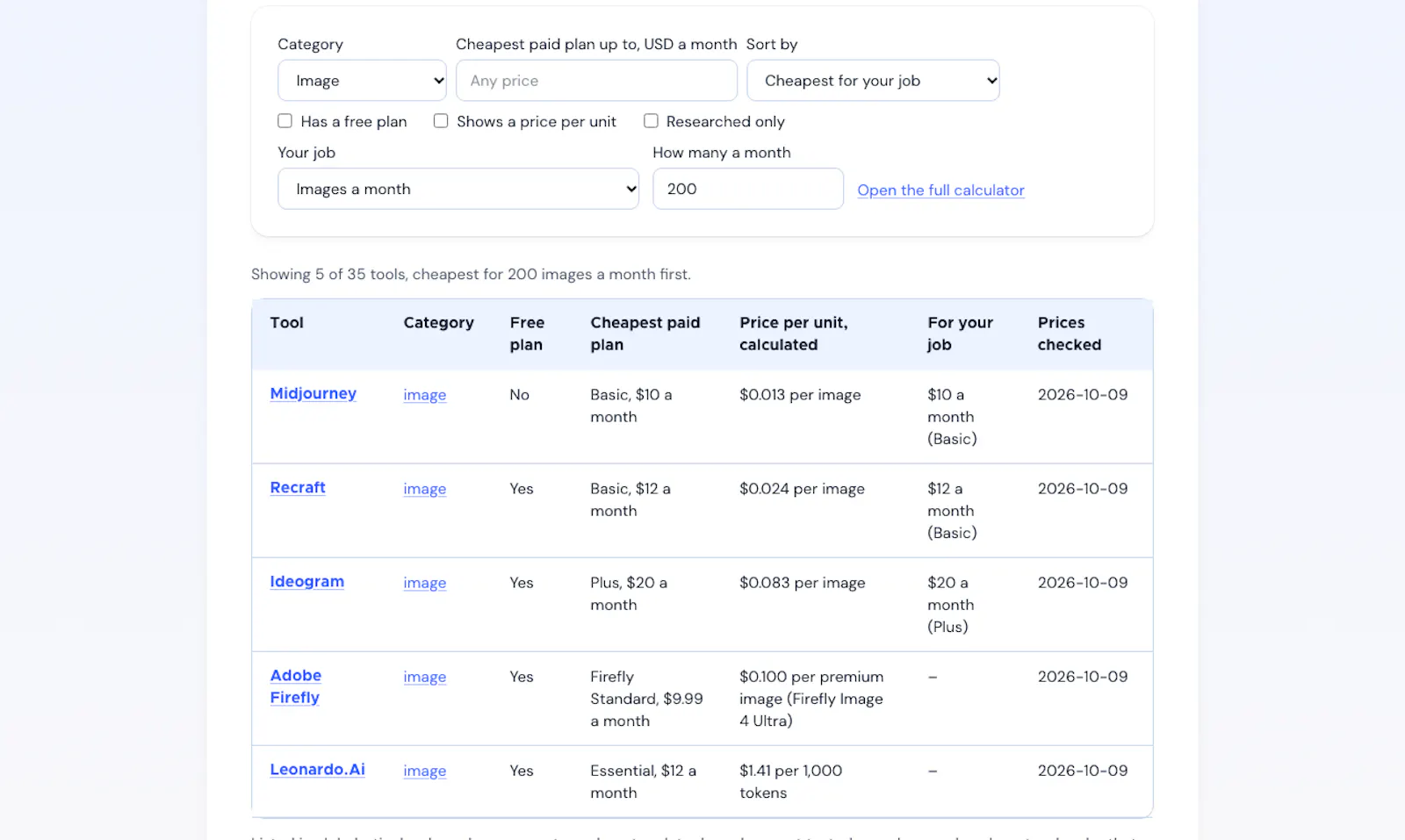Focus the How many a month field
Image resolution: width=1405 pixels, height=840 pixels.
point(748,189)
